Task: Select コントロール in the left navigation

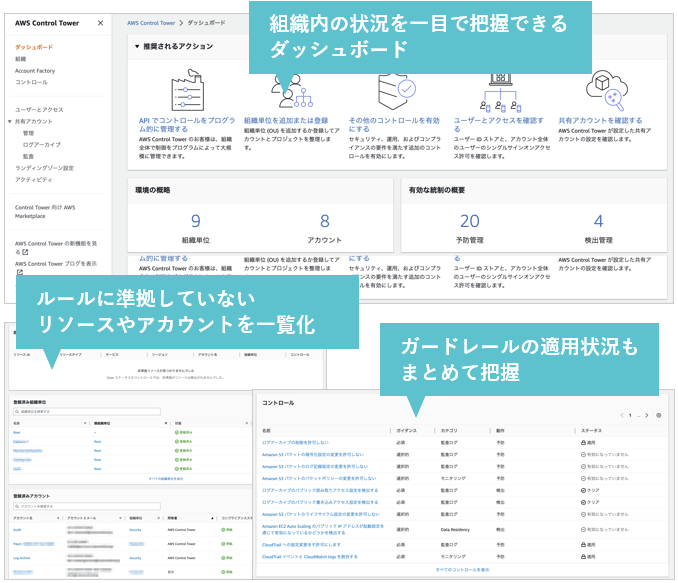Action: click(31, 82)
